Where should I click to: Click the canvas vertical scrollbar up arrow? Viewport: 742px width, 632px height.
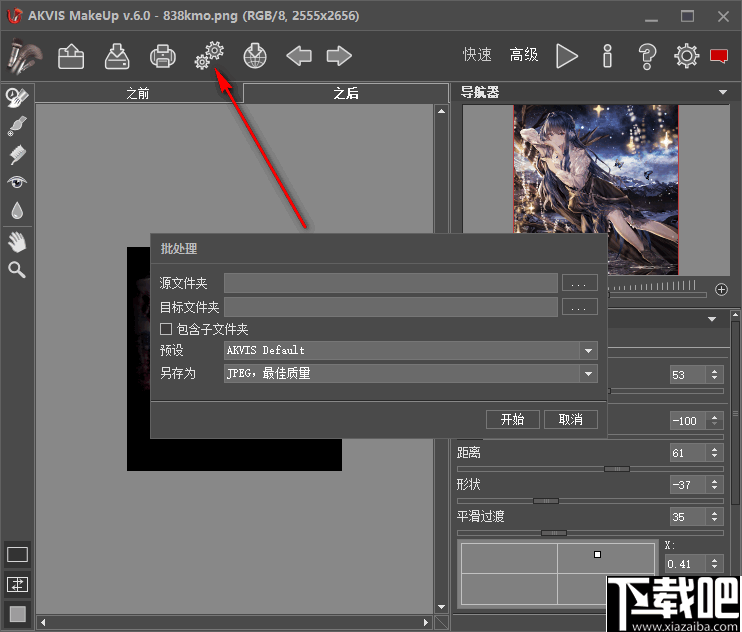[x=441, y=111]
